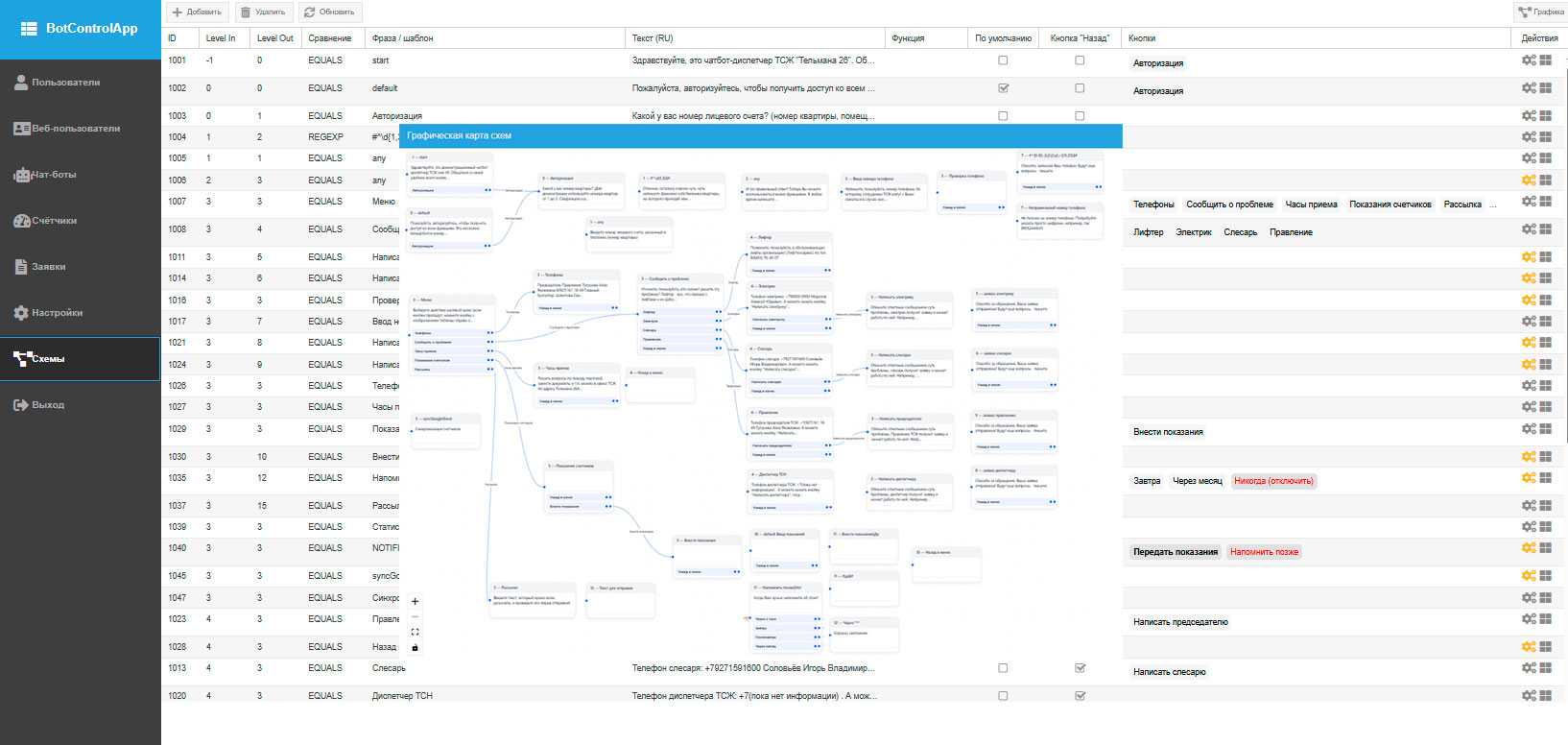The width and height of the screenshot is (1568, 745).
Task: Open the grid icon for row 1035
Action: 1546,477
